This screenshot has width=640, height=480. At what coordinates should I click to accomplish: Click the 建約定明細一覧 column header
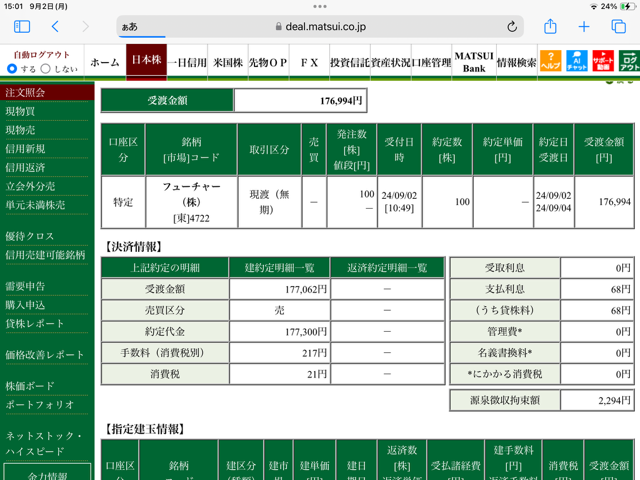[x=280, y=268]
